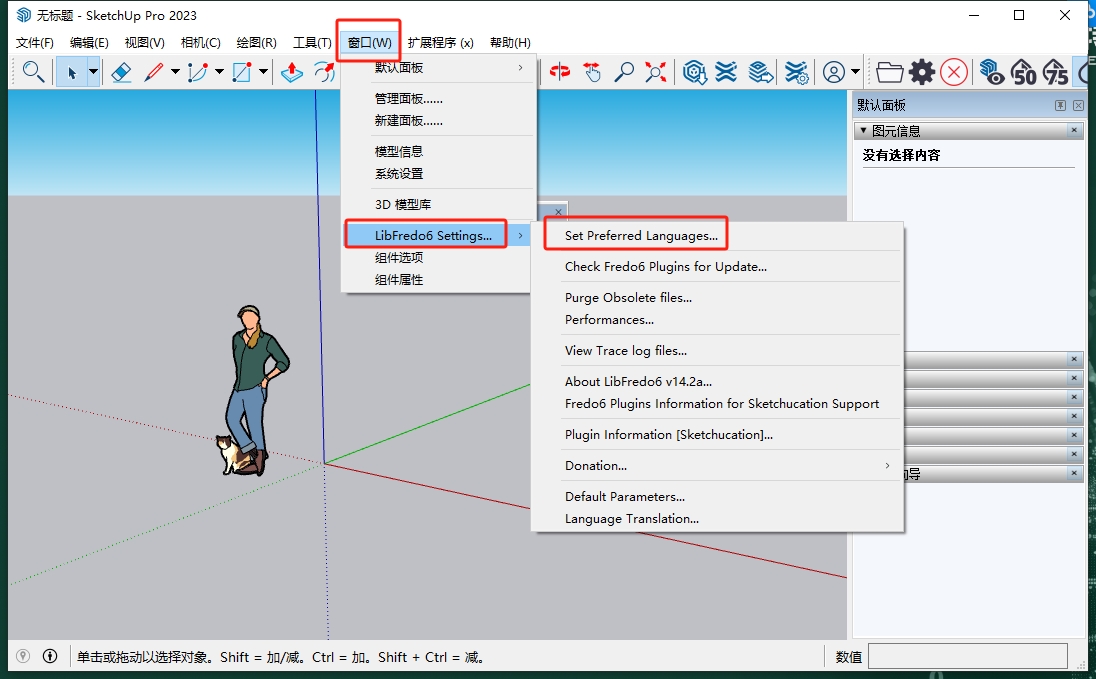Open the sign-in account dropdown arrow
The image size is (1096, 679).
pos(854,71)
